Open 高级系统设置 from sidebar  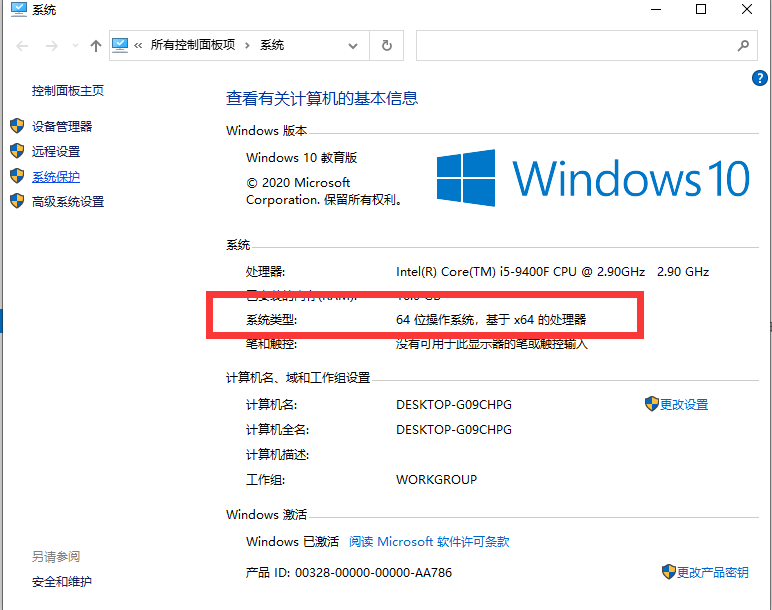(68, 202)
